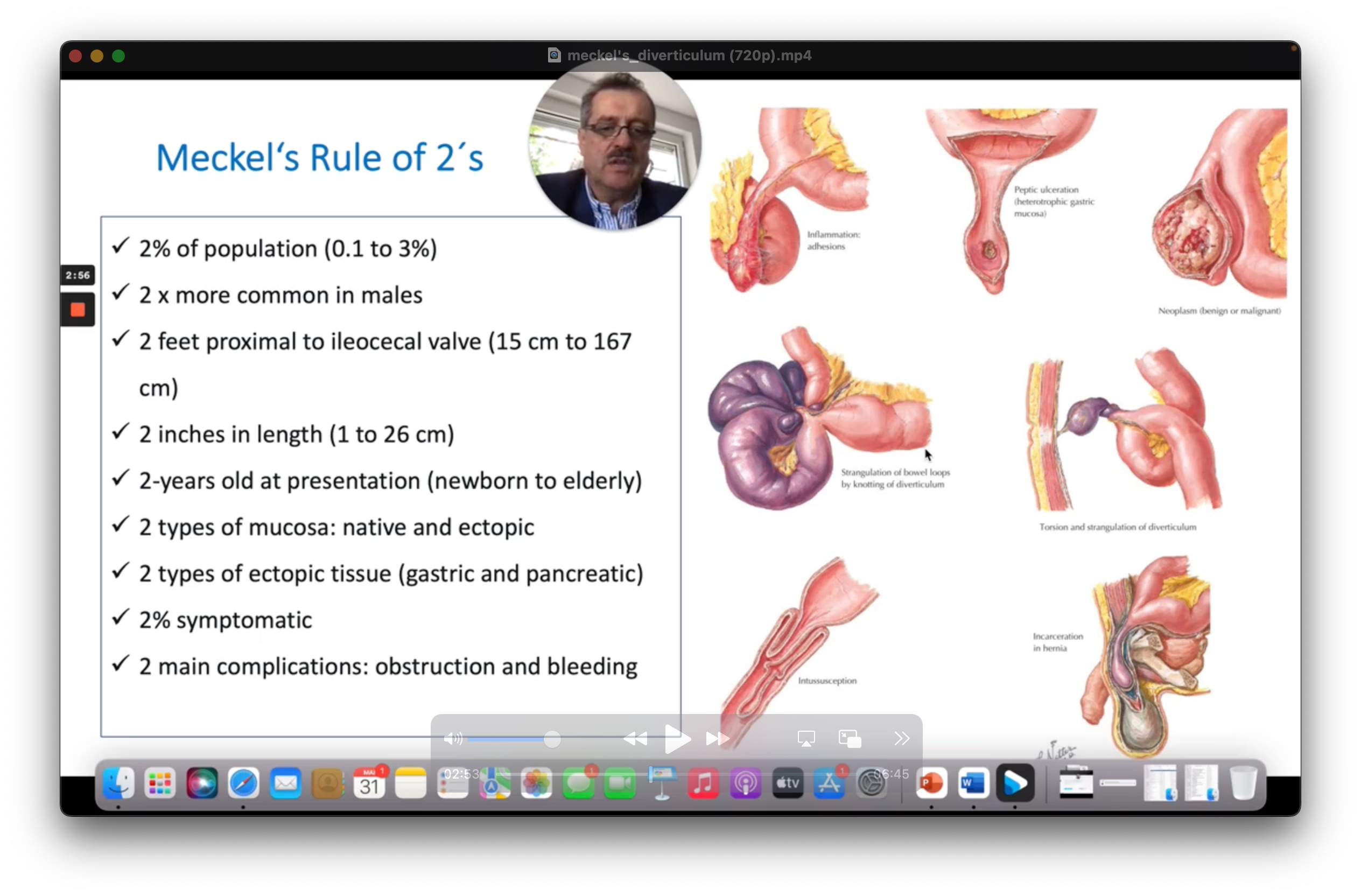The height and width of the screenshot is (896, 1361).
Task: Open Safari from the dock
Action: tap(243, 783)
